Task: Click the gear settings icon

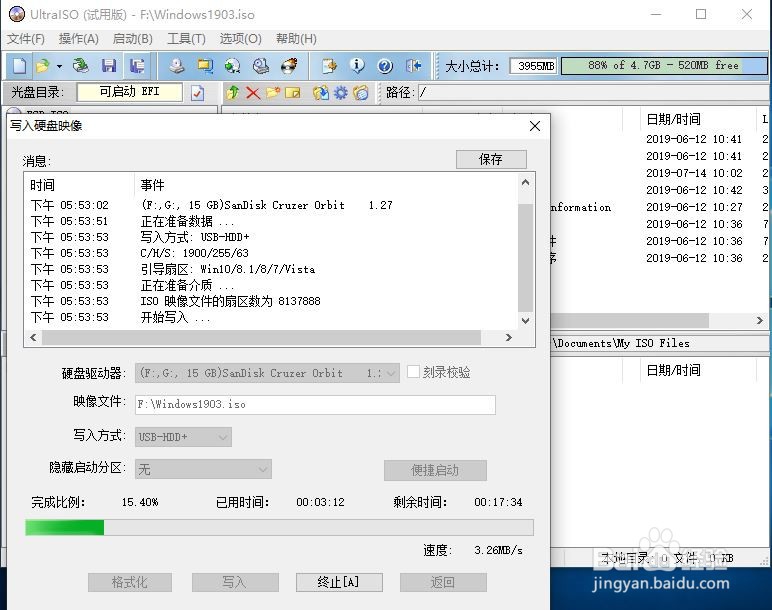Action: (341, 93)
